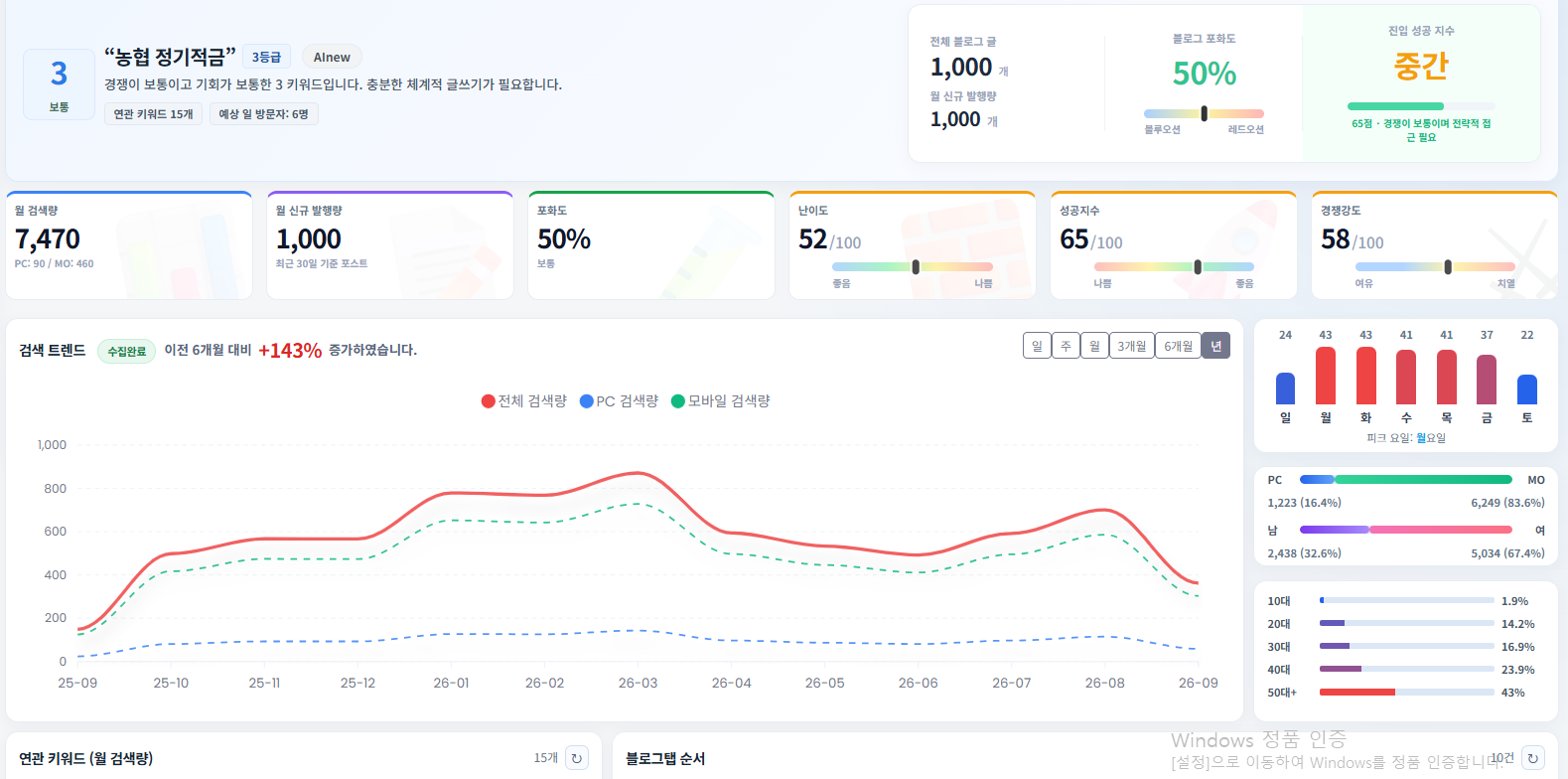Open the 월 검색량 7,470 card
Viewport: 1568px width, 779px height.
(129, 245)
